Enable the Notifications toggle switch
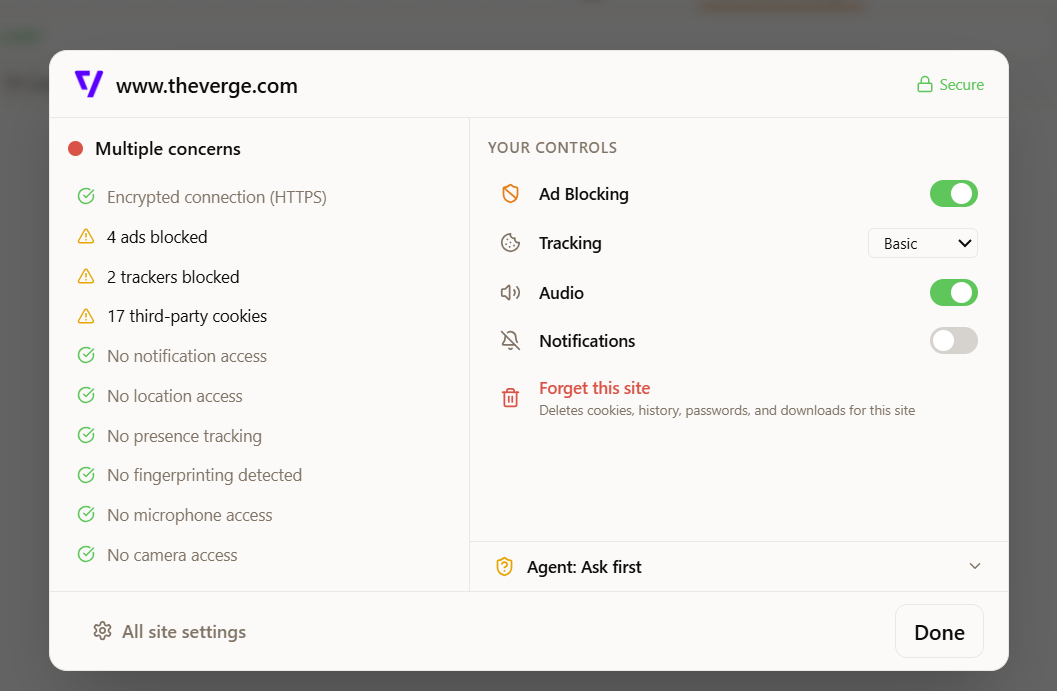This screenshot has height=691, width=1057. (x=954, y=340)
